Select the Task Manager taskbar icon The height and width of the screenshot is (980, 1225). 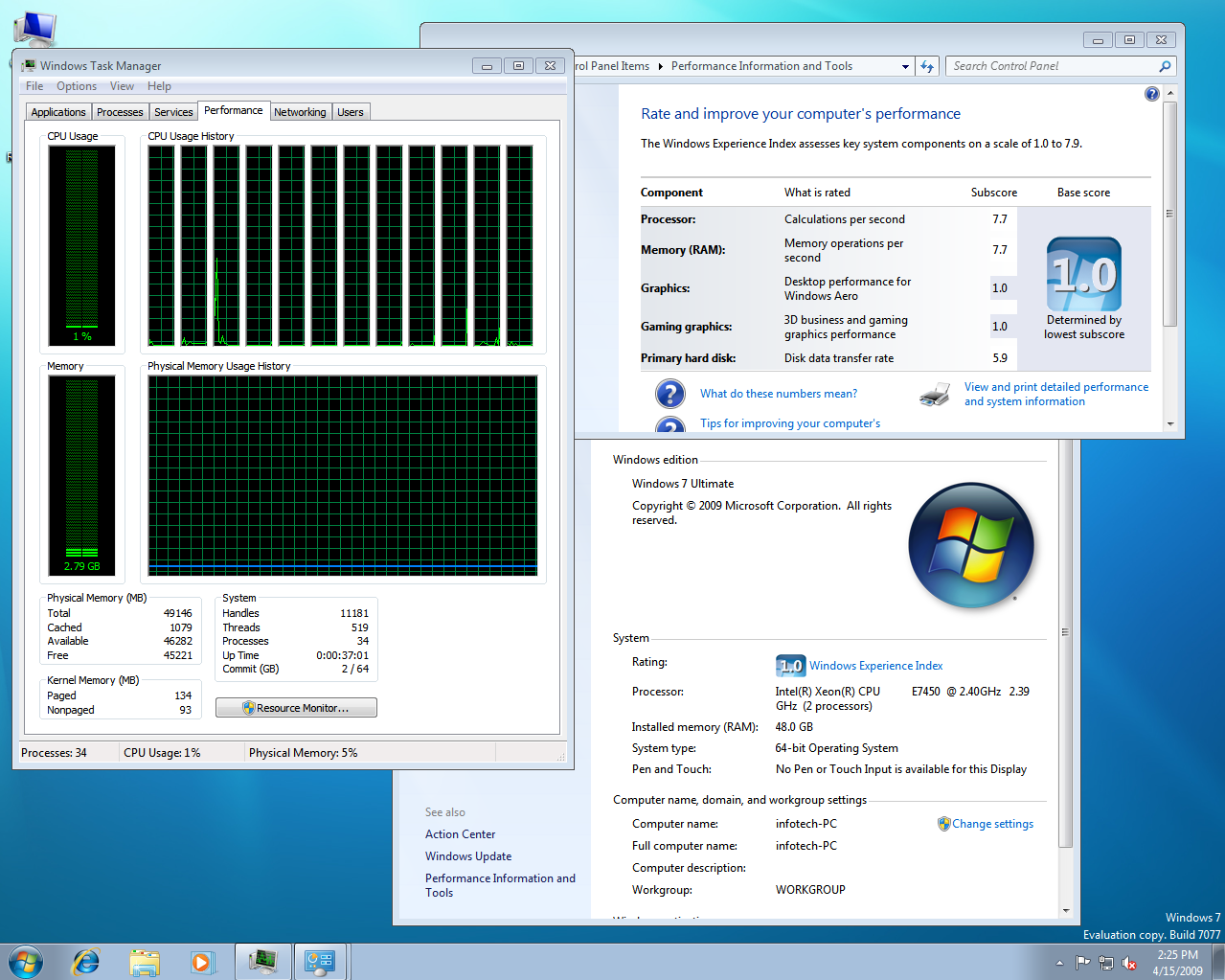(x=262, y=962)
